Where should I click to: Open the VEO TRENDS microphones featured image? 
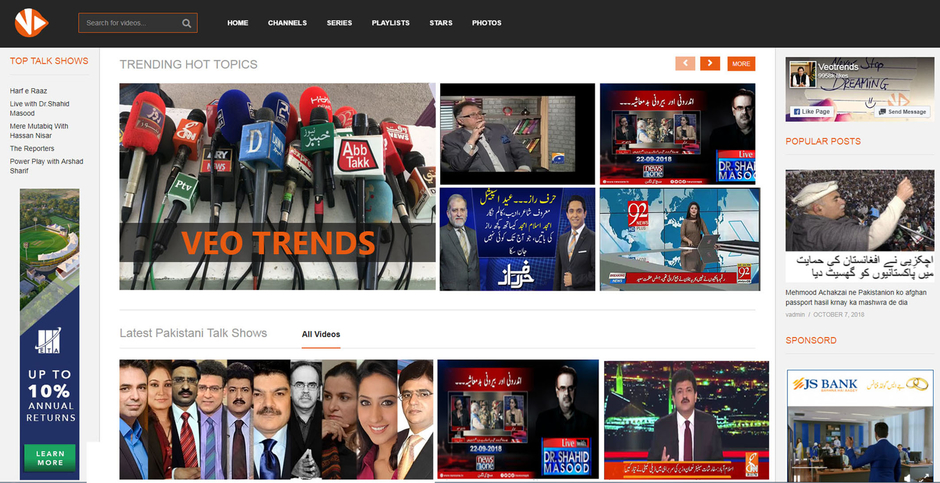point(278,186)
